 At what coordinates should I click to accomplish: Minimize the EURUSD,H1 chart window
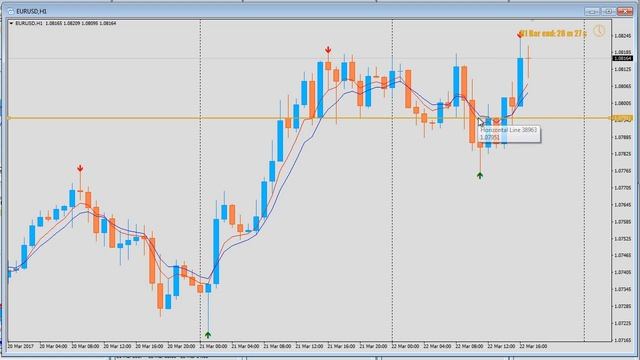click(592, 11)
